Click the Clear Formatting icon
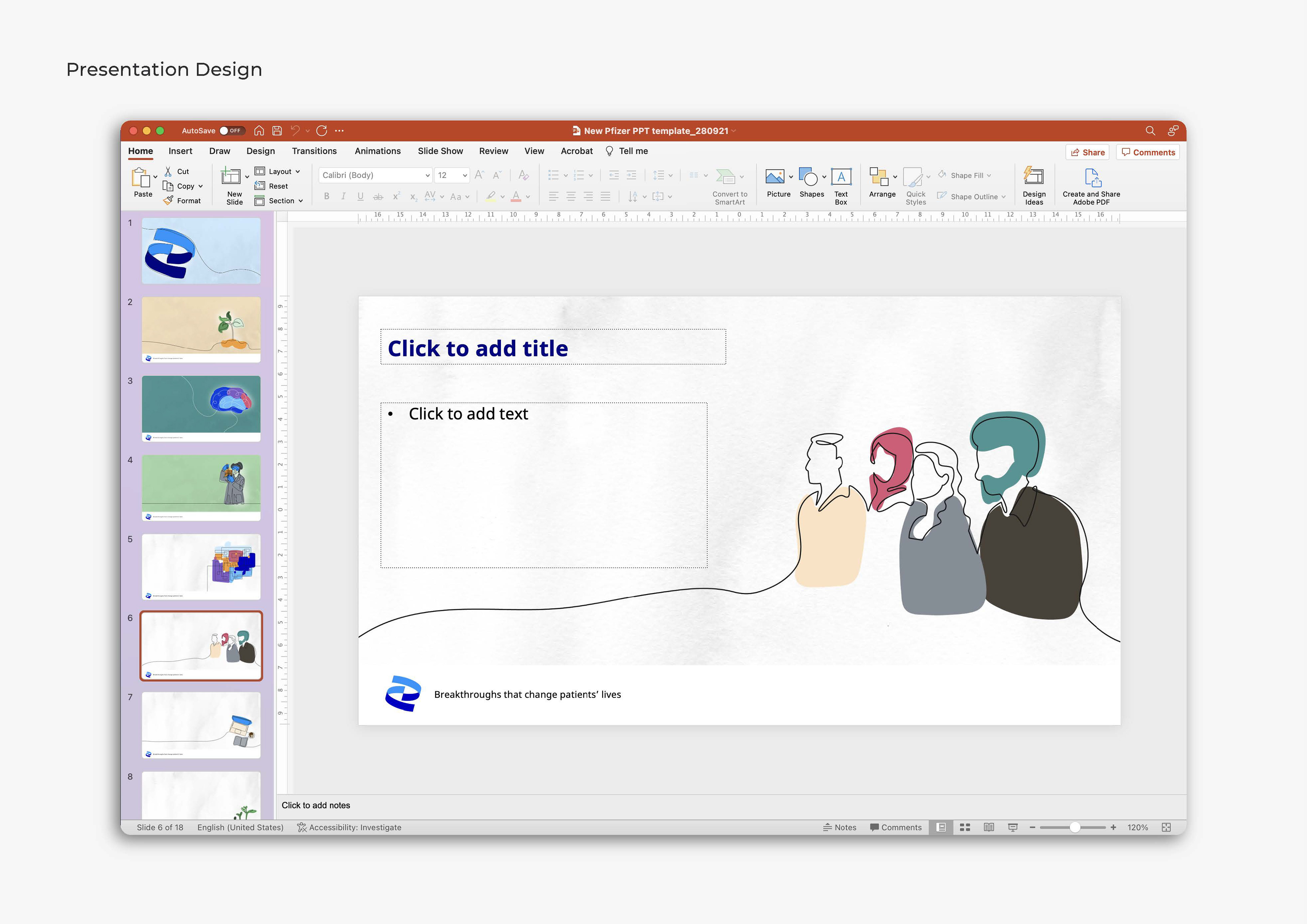 tap(524, 175)
